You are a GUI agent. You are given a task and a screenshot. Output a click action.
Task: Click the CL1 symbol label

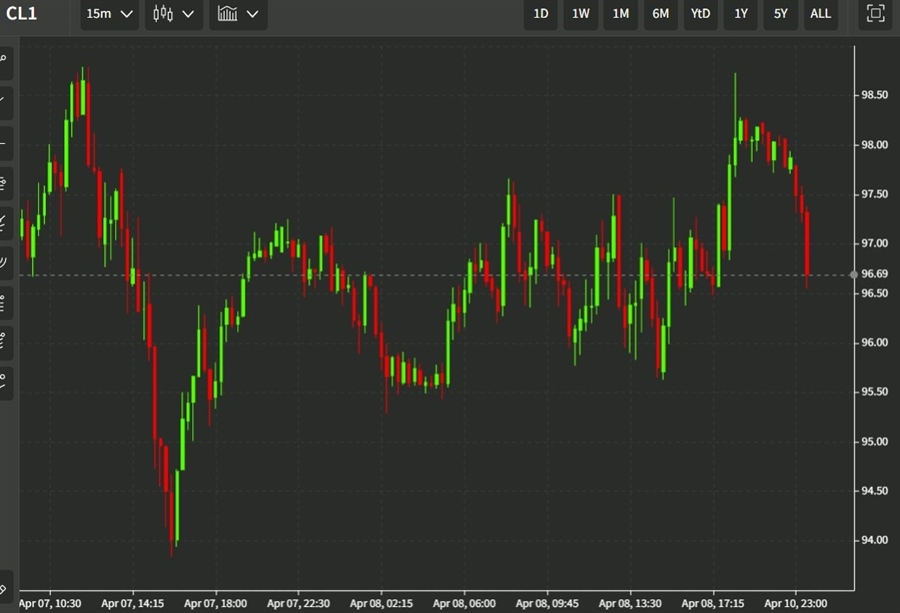20,14
